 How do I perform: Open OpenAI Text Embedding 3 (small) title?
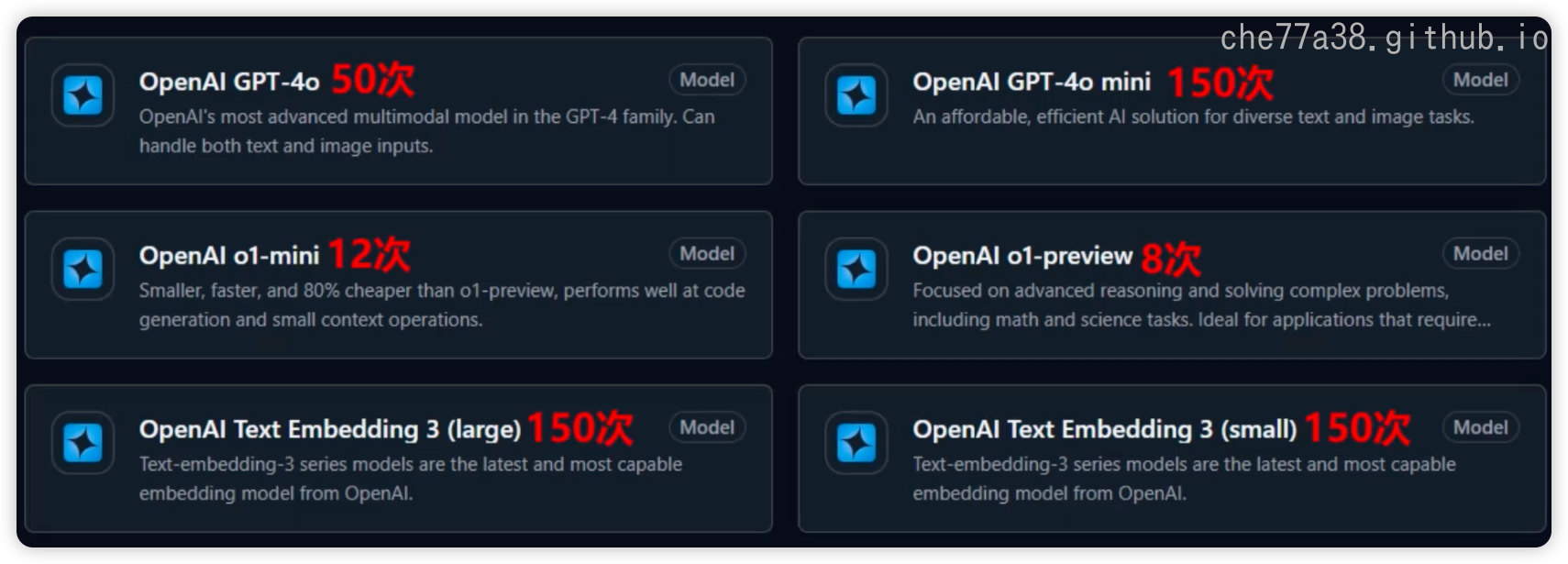(1104, 429)
